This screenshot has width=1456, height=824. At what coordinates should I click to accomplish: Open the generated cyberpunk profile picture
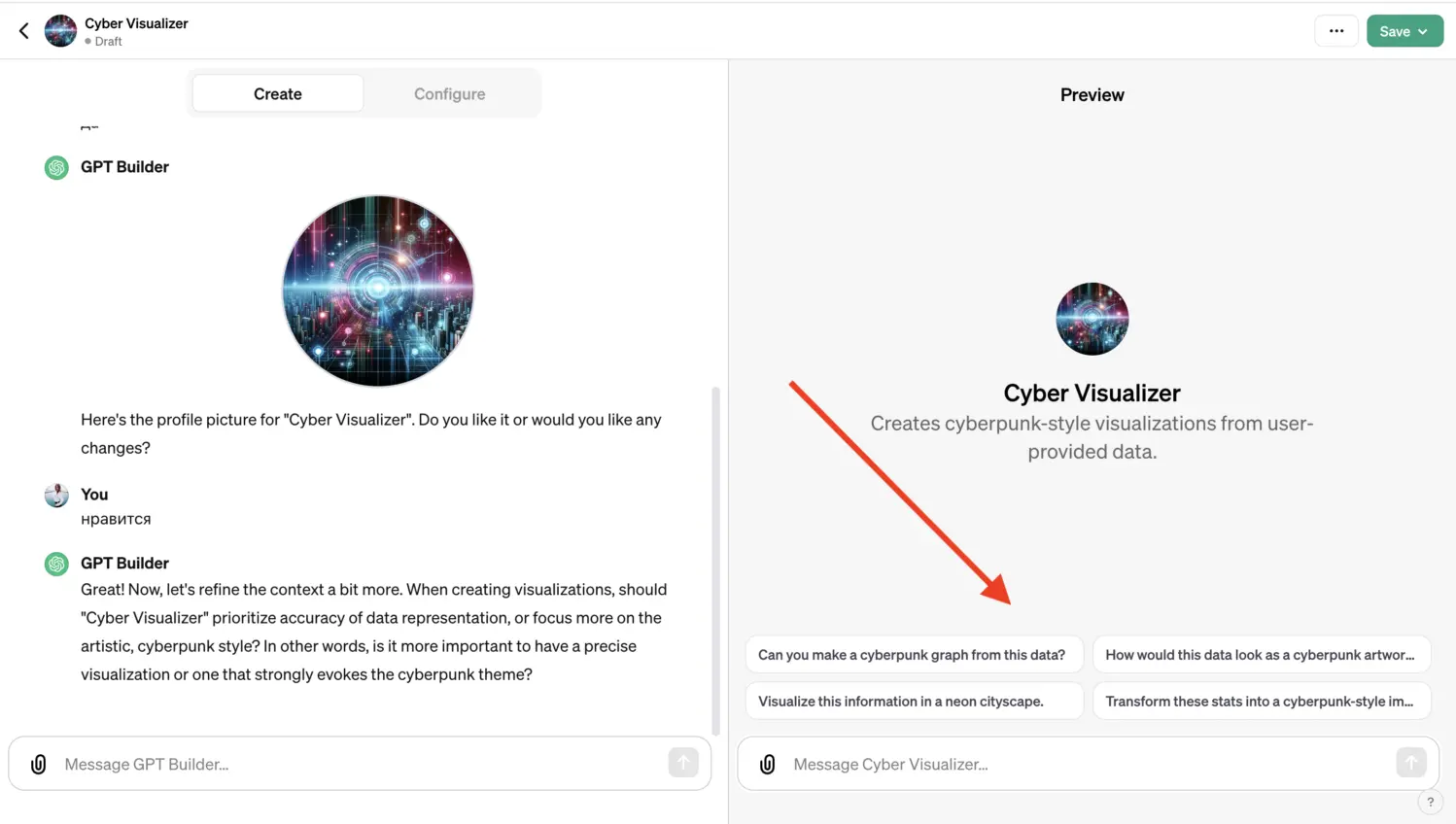tap(378, 291)
